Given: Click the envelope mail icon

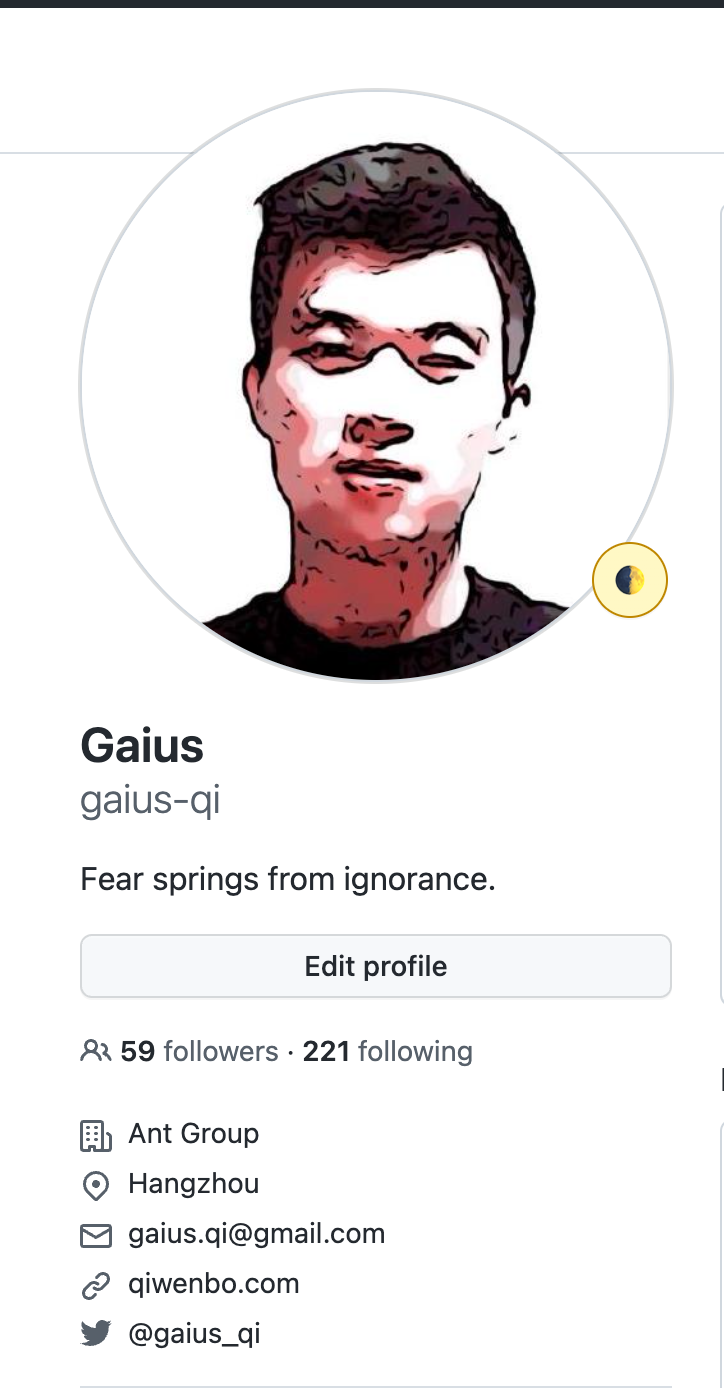Looking at the screenshot, I should point(95,1236).
